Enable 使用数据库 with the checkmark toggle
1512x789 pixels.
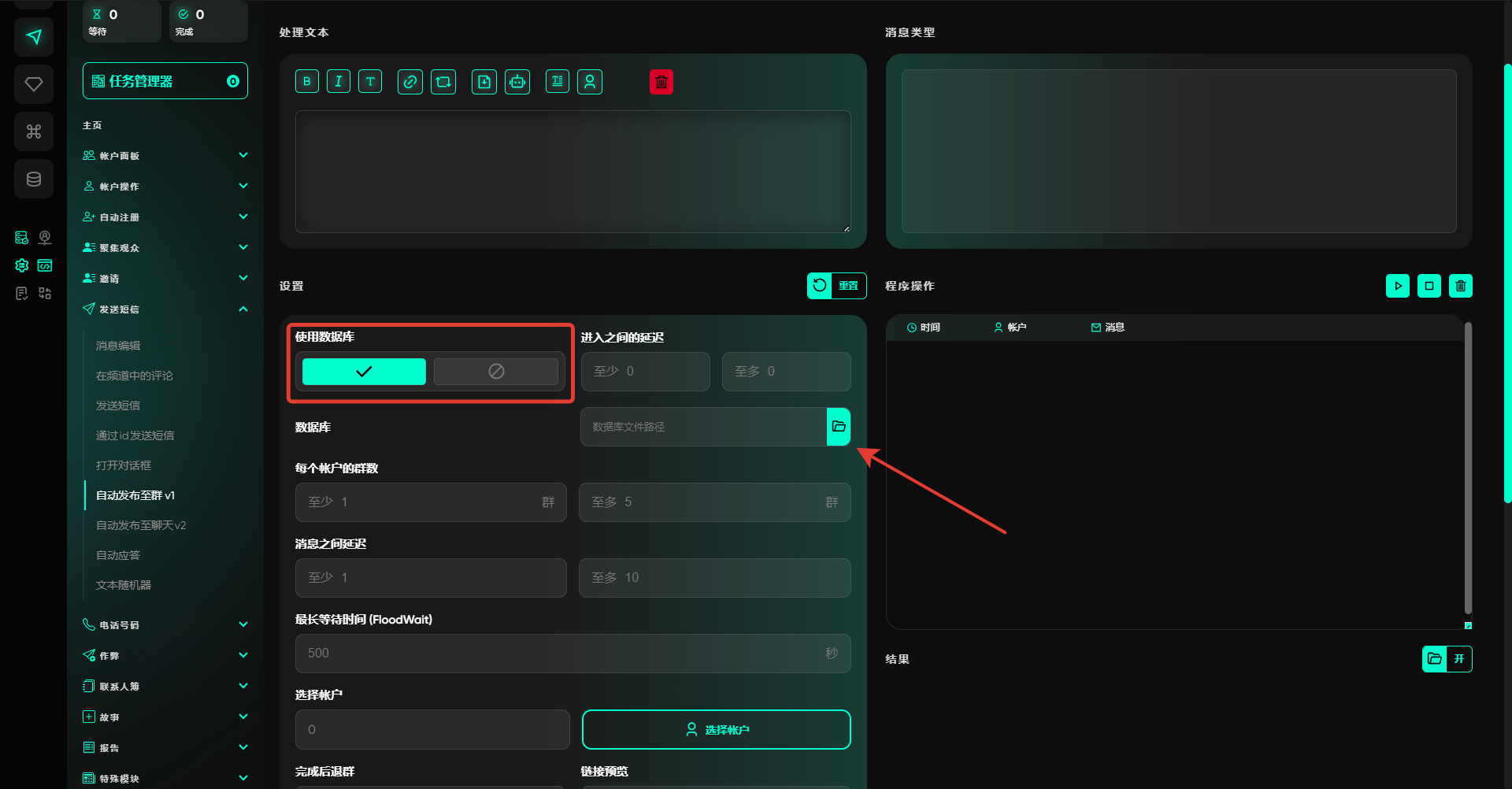(364, 372)
